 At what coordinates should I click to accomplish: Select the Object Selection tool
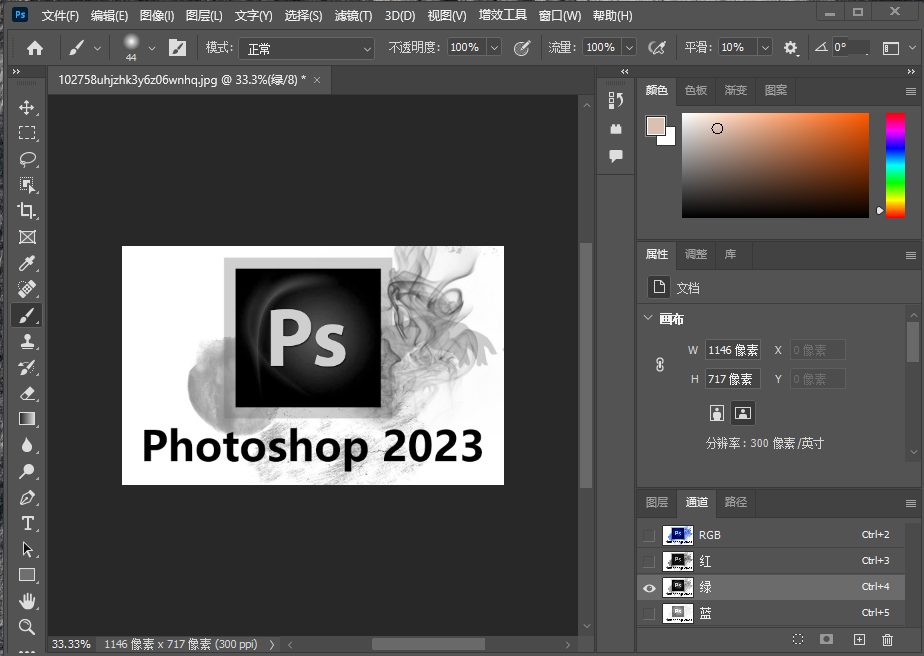pos(27,185)
